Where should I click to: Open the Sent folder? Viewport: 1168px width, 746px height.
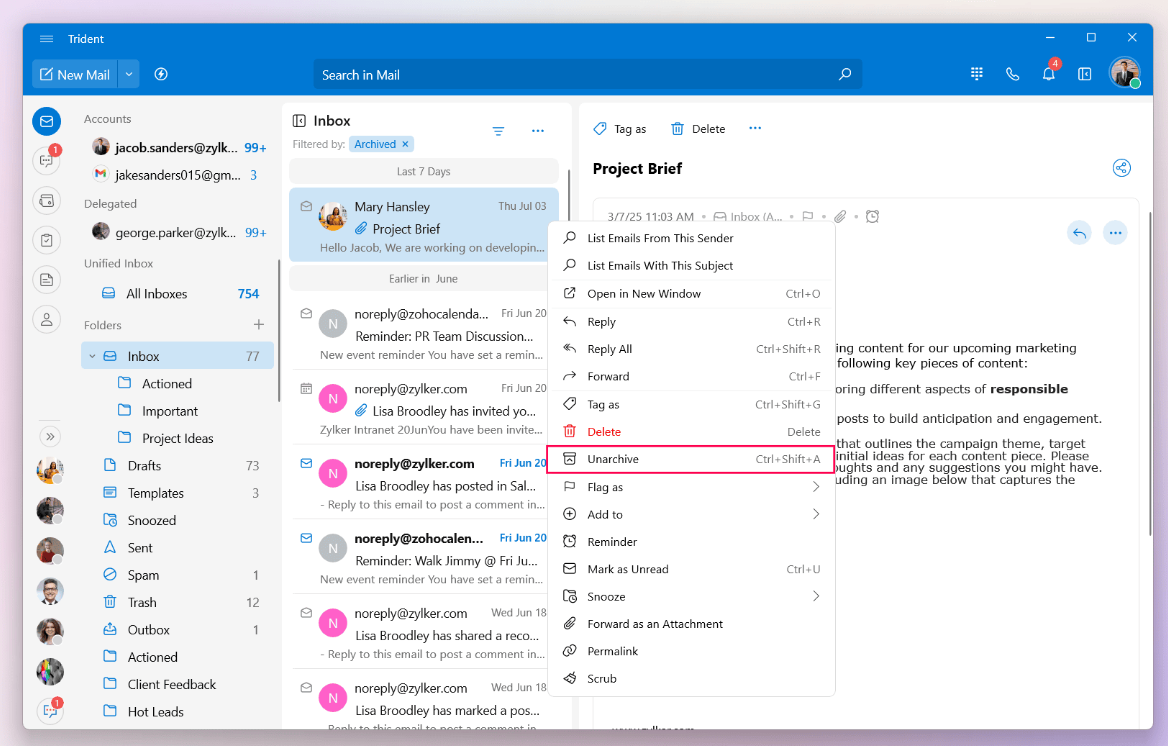179,548
